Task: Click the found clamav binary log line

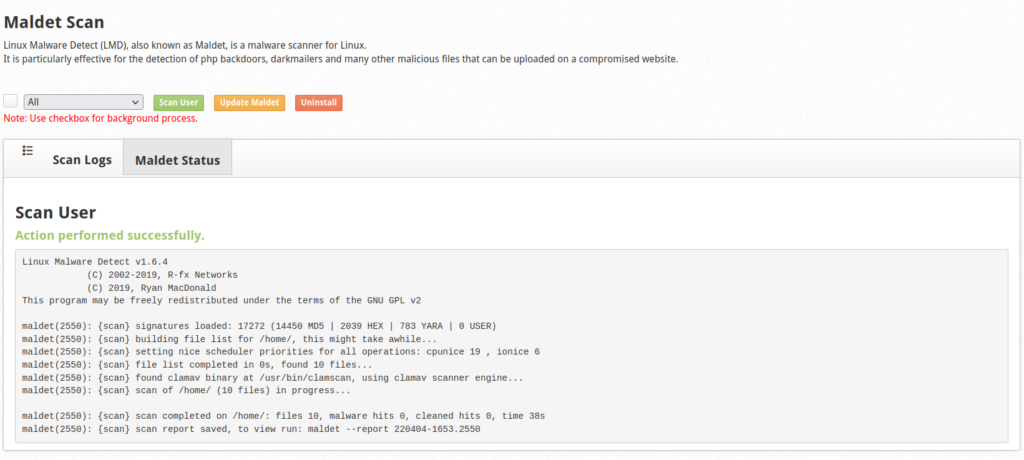Action: coord(272,378)
